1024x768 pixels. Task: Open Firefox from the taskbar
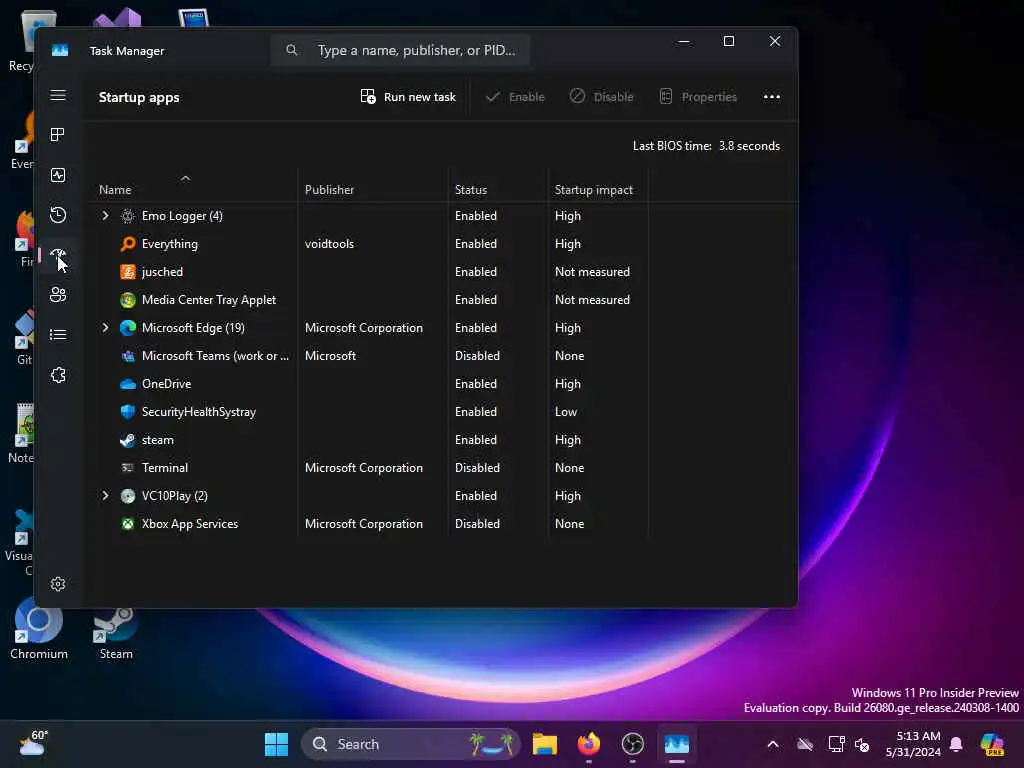[588, 744]
